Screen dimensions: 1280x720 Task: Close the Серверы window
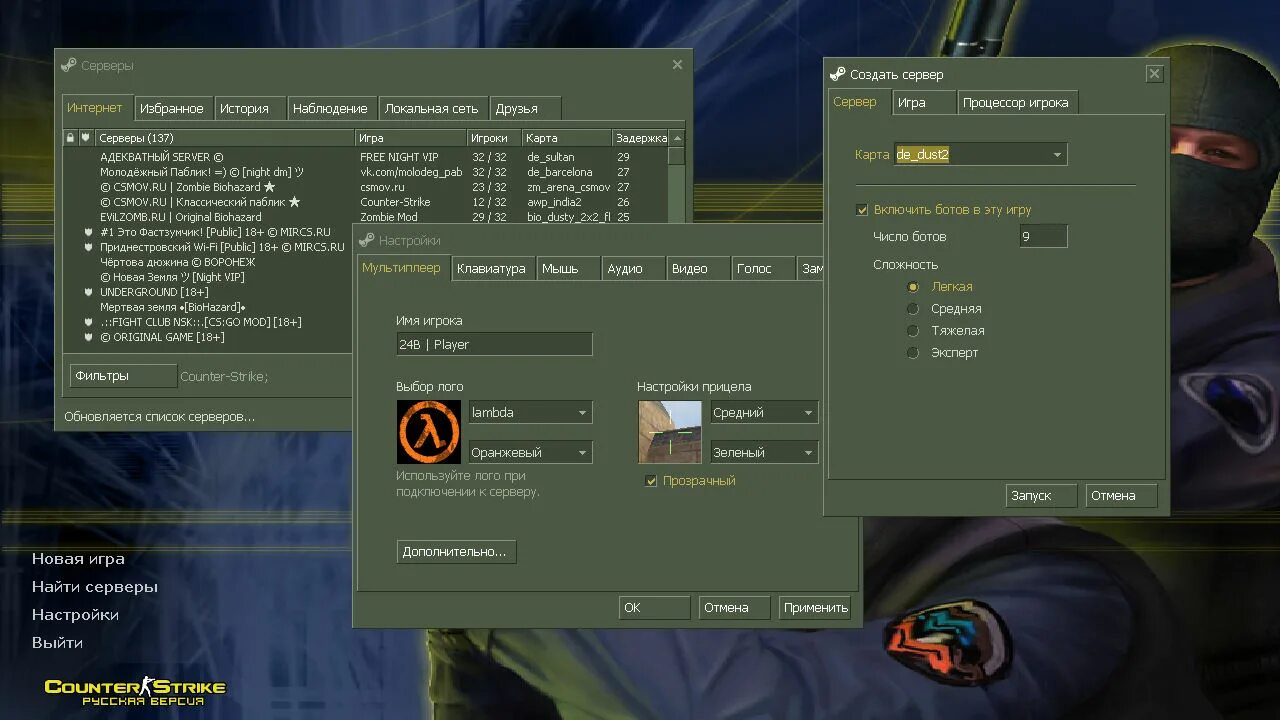click(677, 65)
